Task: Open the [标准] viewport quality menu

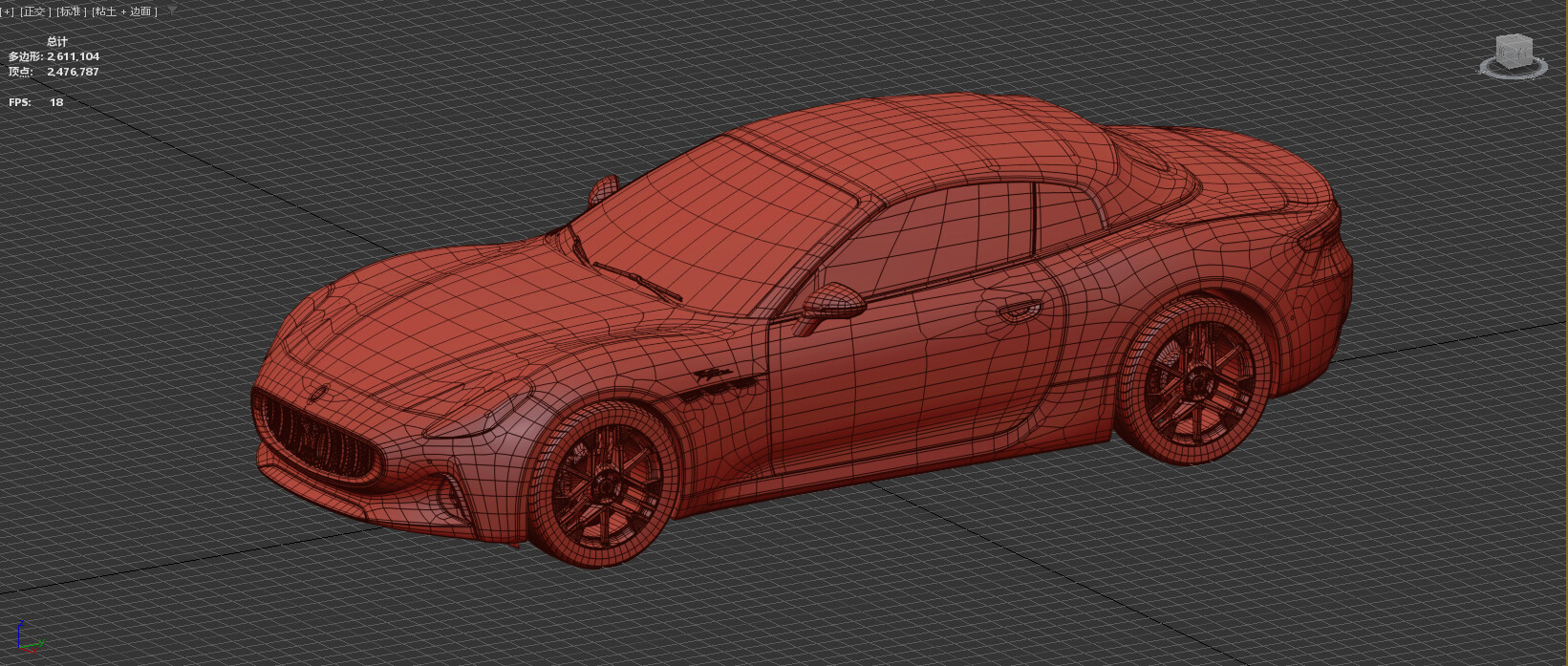Action: [72, 11]
